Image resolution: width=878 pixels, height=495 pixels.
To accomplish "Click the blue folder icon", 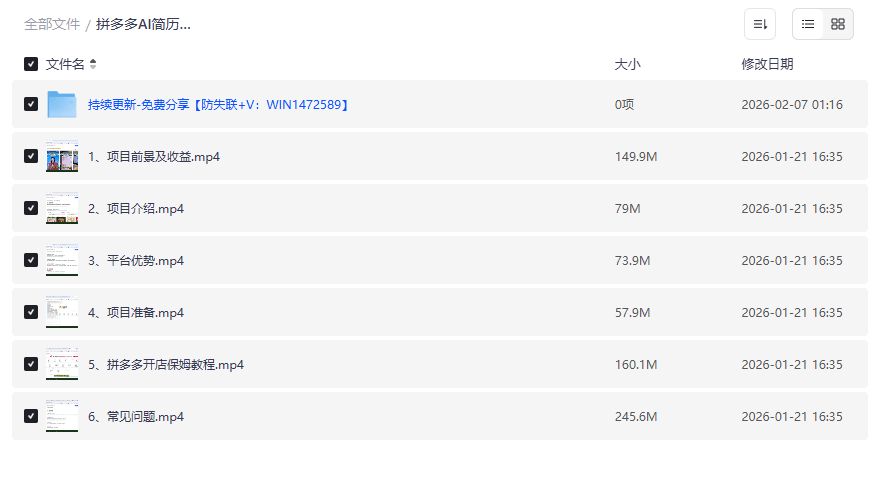I will click(62, 104).
